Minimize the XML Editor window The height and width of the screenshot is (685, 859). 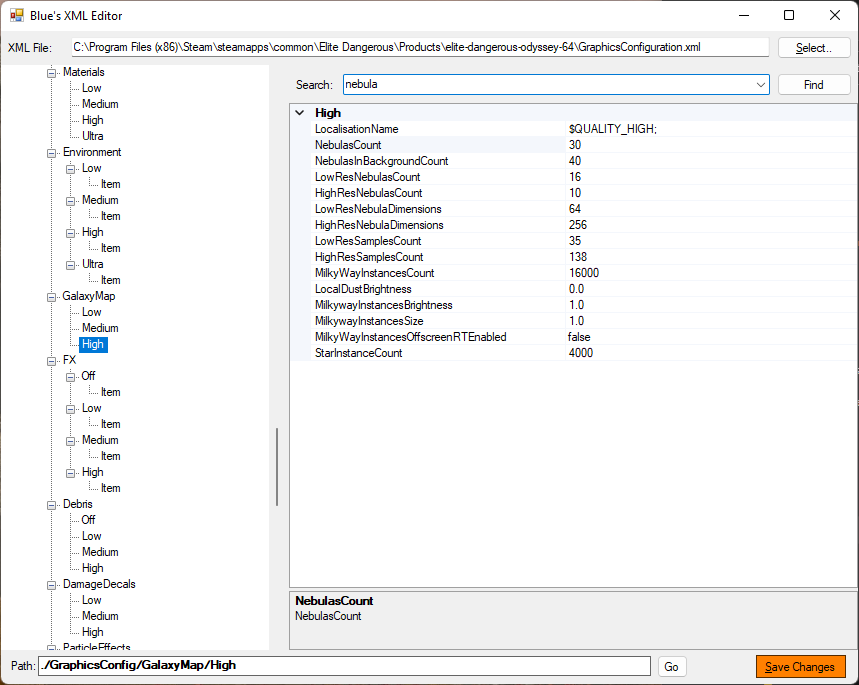pos(743,15)
